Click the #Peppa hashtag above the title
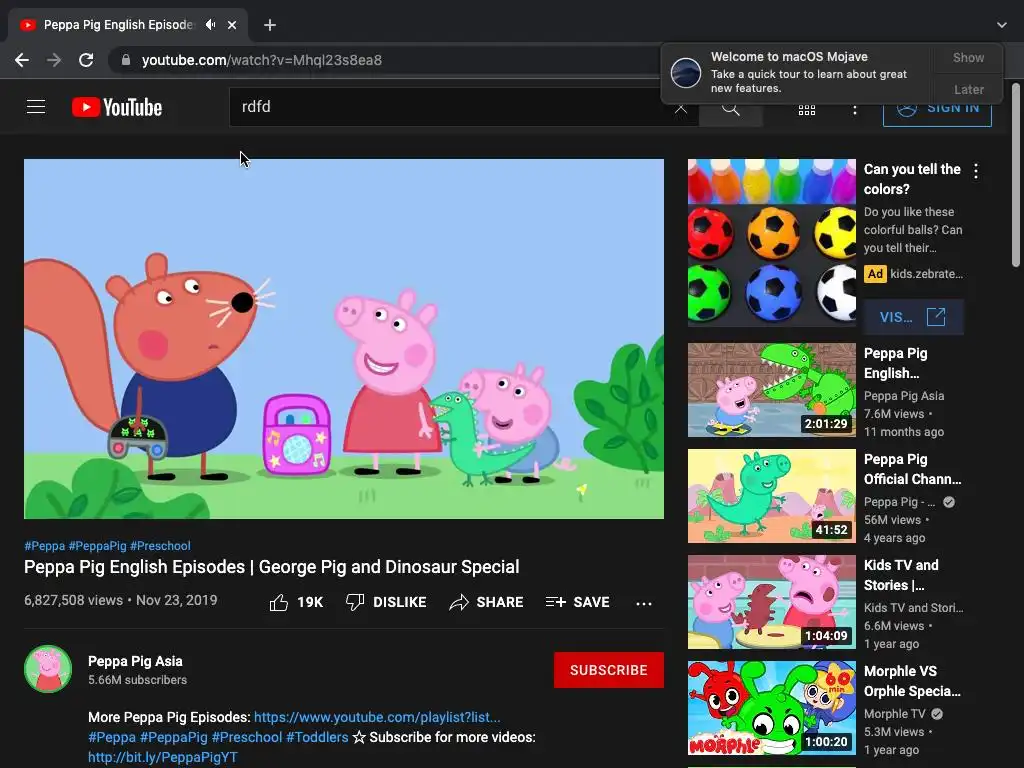 click(x=44, y=546)
